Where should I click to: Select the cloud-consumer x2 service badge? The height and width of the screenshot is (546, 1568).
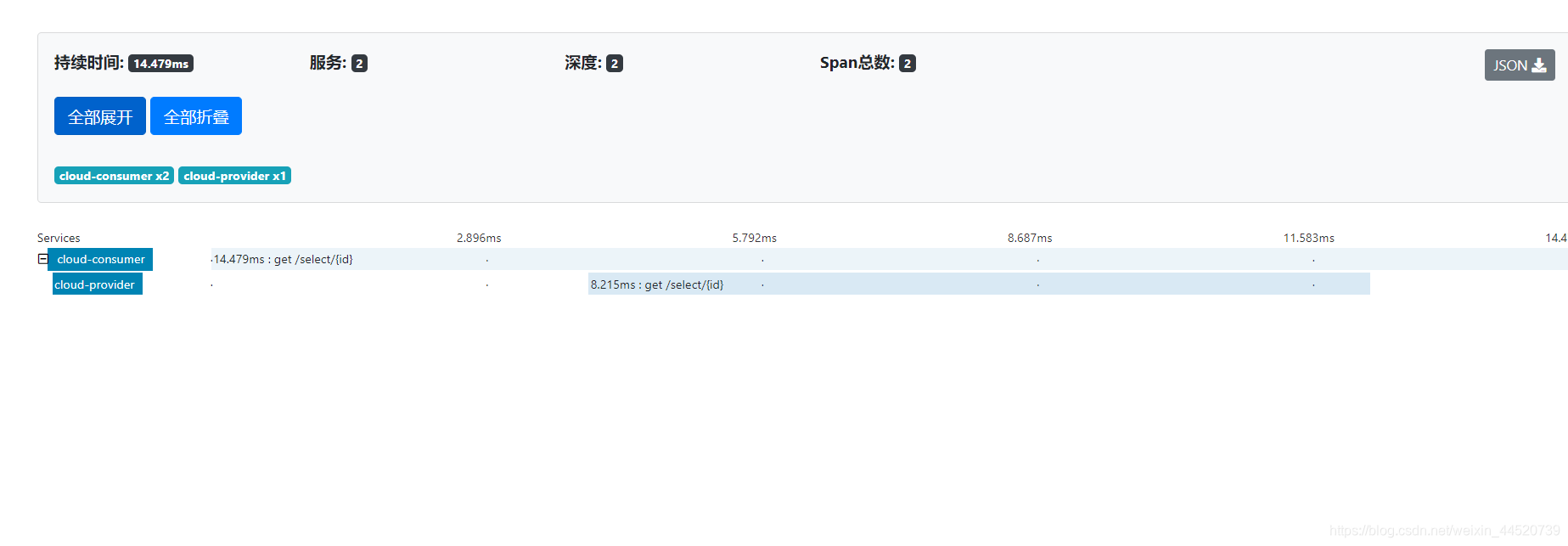click(x=114, y=176)
